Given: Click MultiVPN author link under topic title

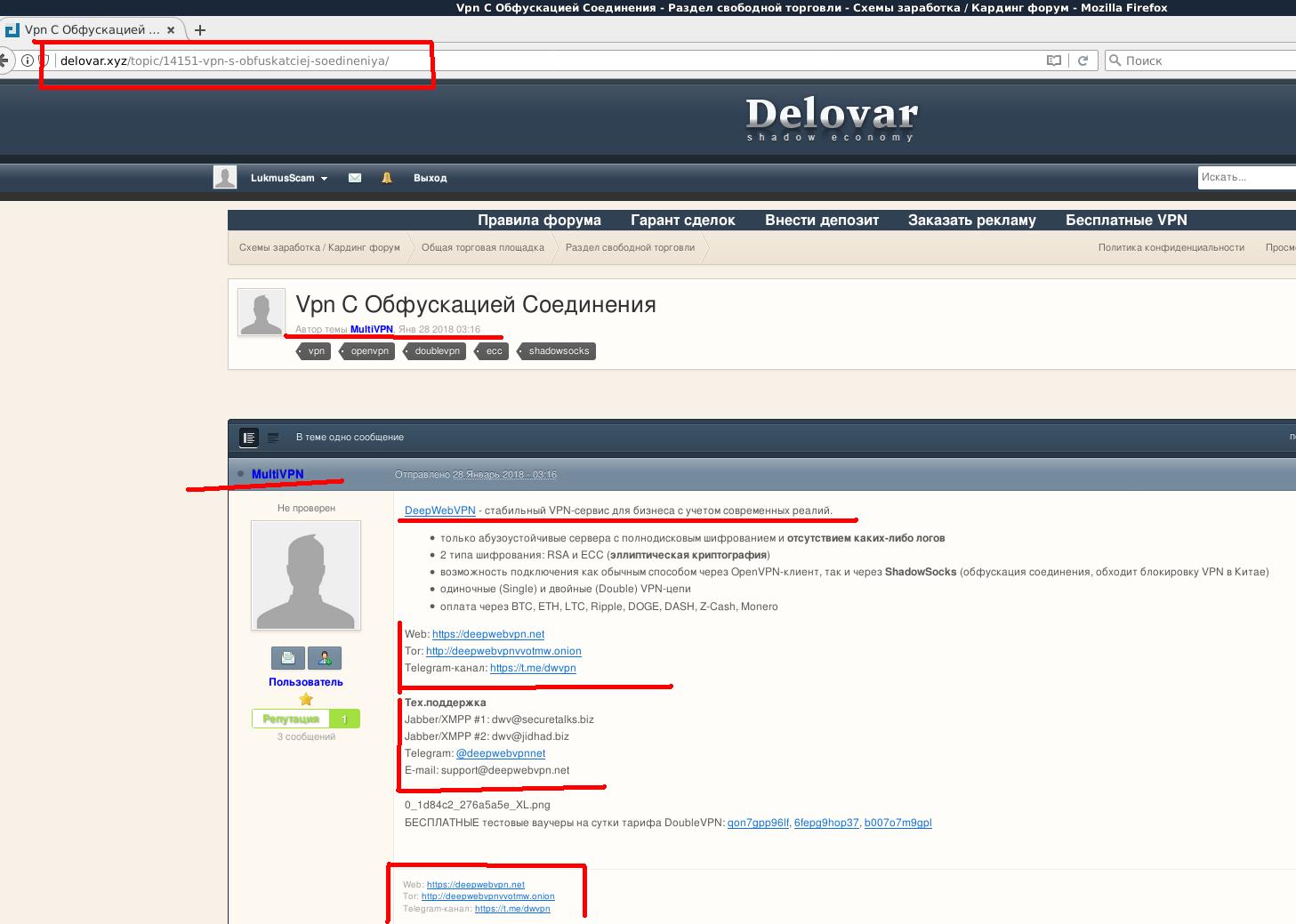Looking at the screenshot, I should tap(372, 329).
